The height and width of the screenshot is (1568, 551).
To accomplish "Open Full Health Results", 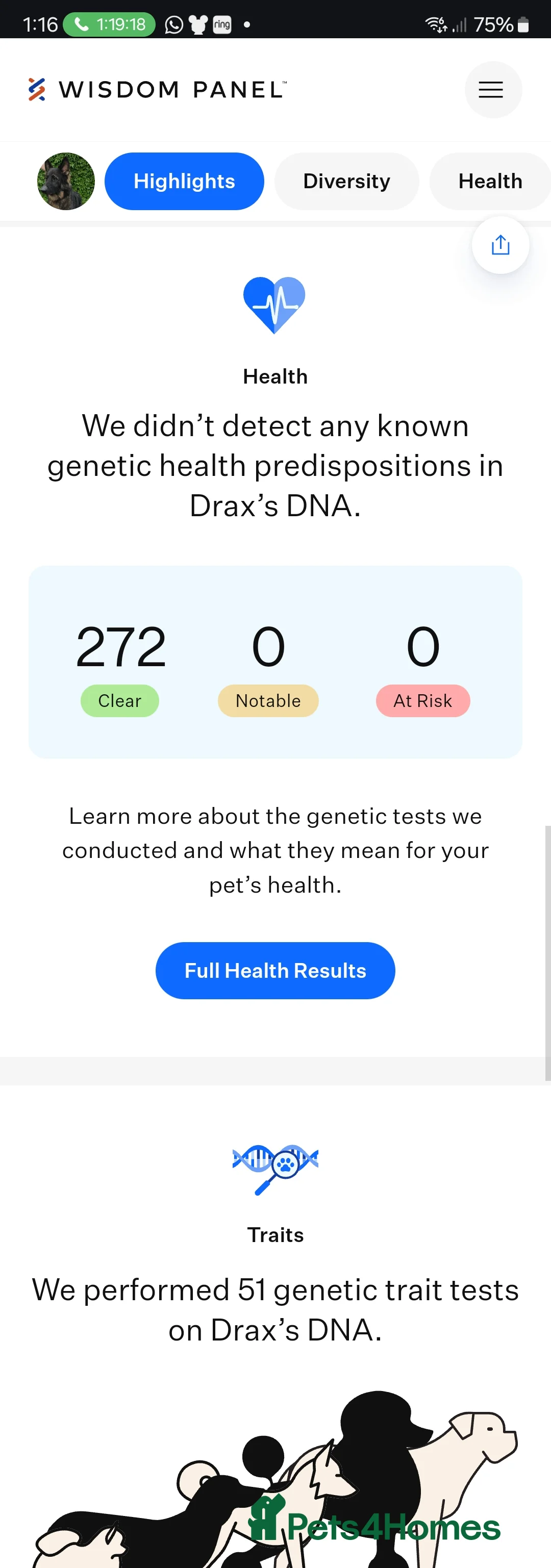I will click(x=275, y=970).
